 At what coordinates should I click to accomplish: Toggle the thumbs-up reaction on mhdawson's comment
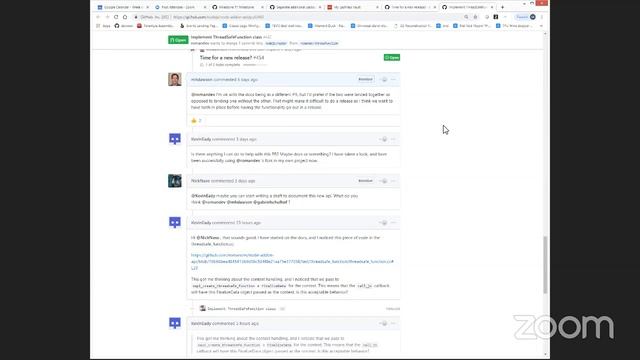tap(196, 120)
